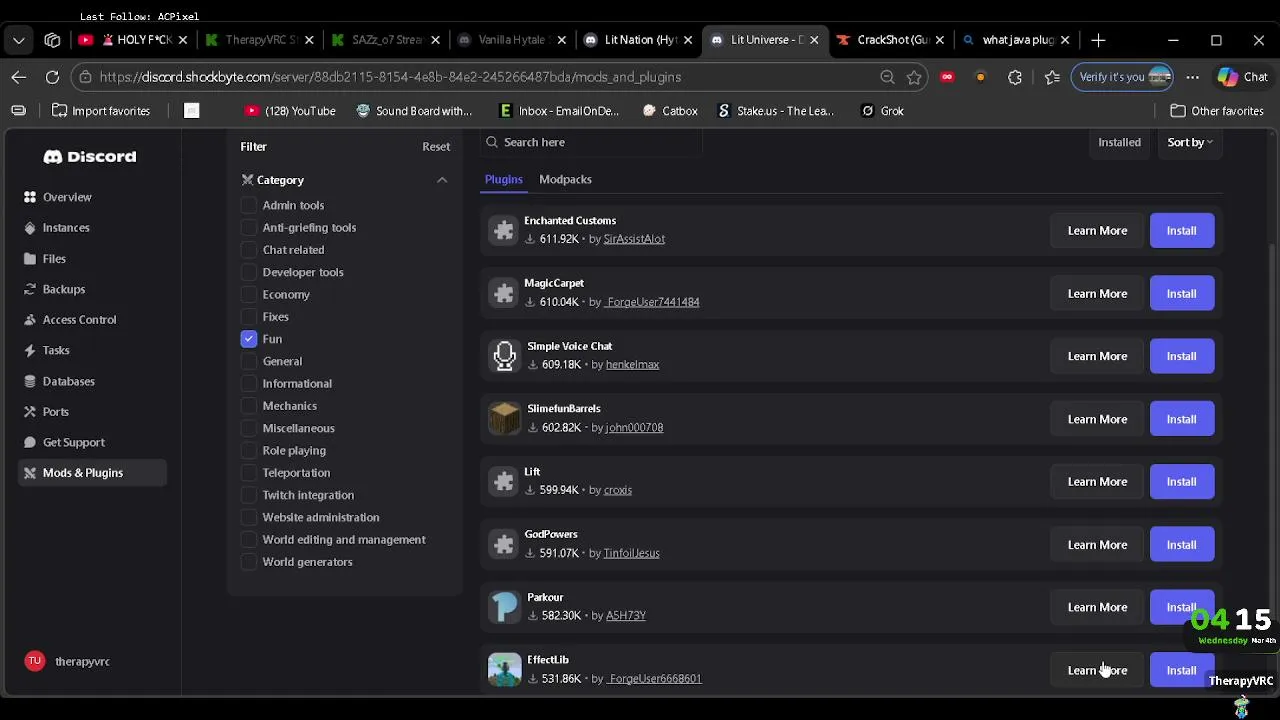The height and width of the screenshot is (720, 1280).
Task: Open the Other favorites folder
Action: [1217, 111]
